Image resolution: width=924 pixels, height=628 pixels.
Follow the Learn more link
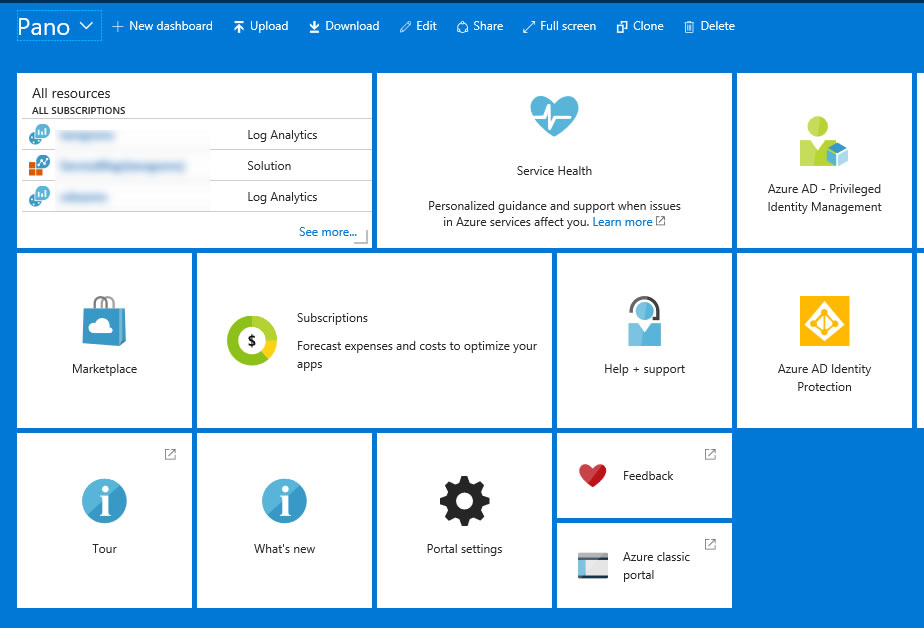(622, 222)
